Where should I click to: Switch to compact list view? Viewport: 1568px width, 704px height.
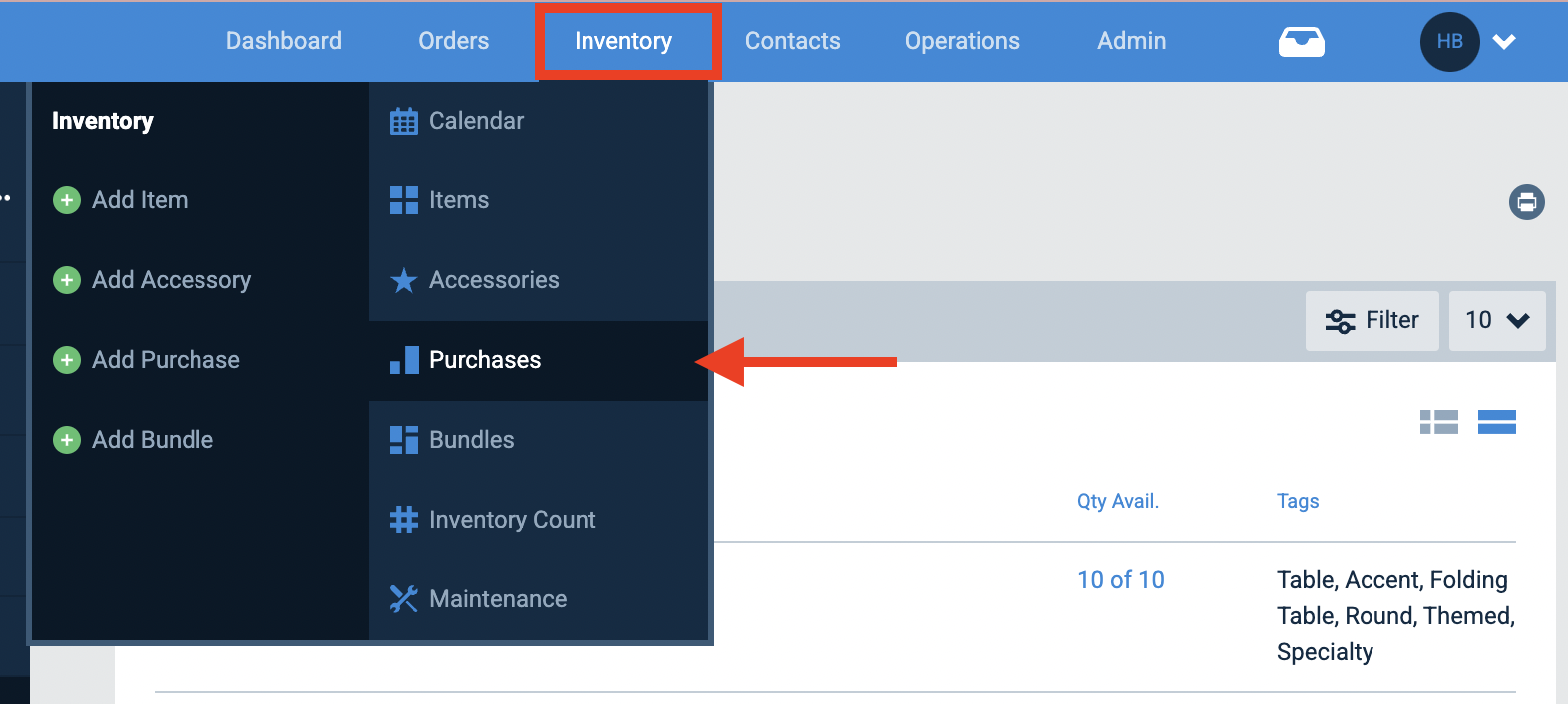[x=1438, y=422]
